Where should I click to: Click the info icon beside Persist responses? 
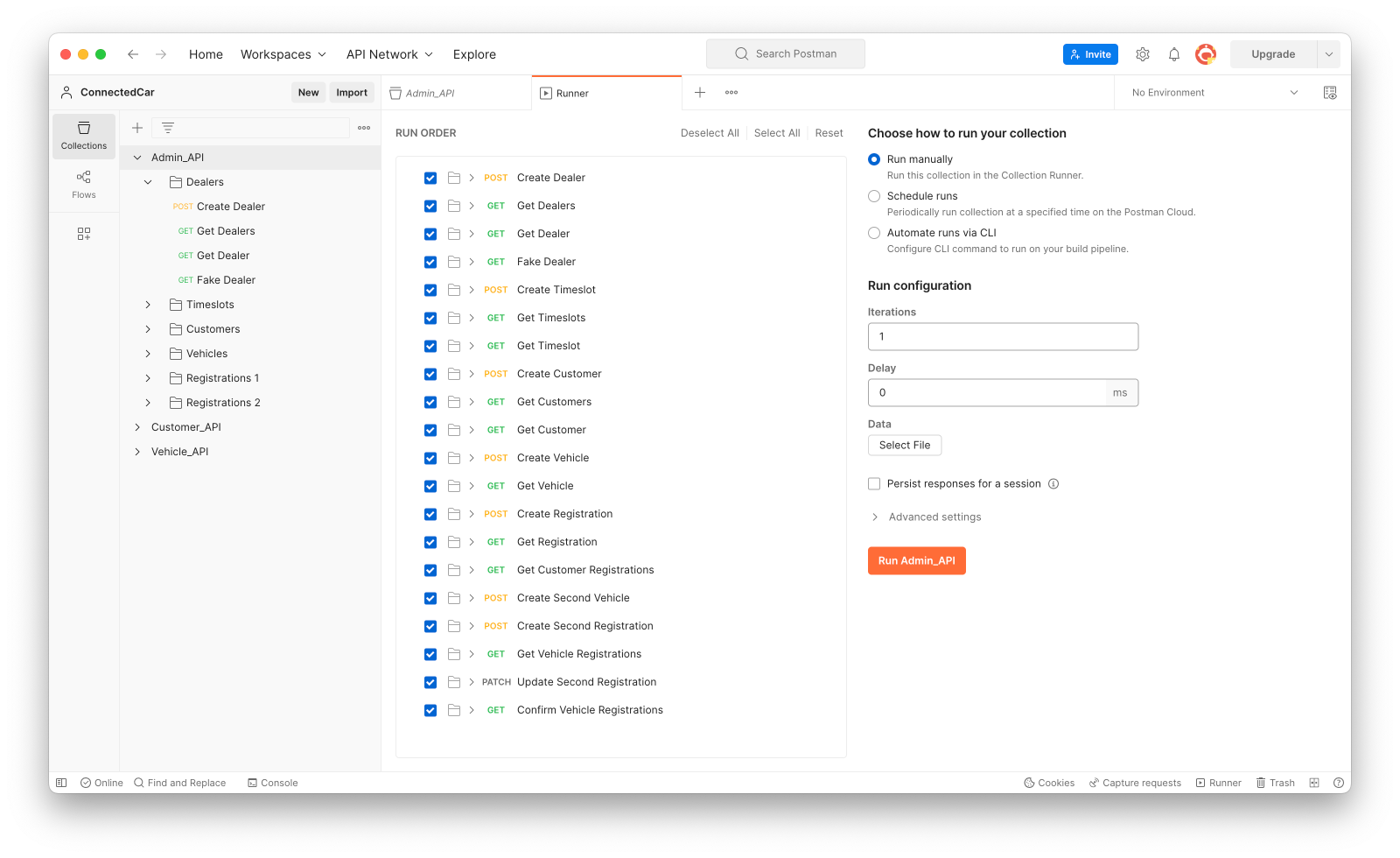[1053, 484]
